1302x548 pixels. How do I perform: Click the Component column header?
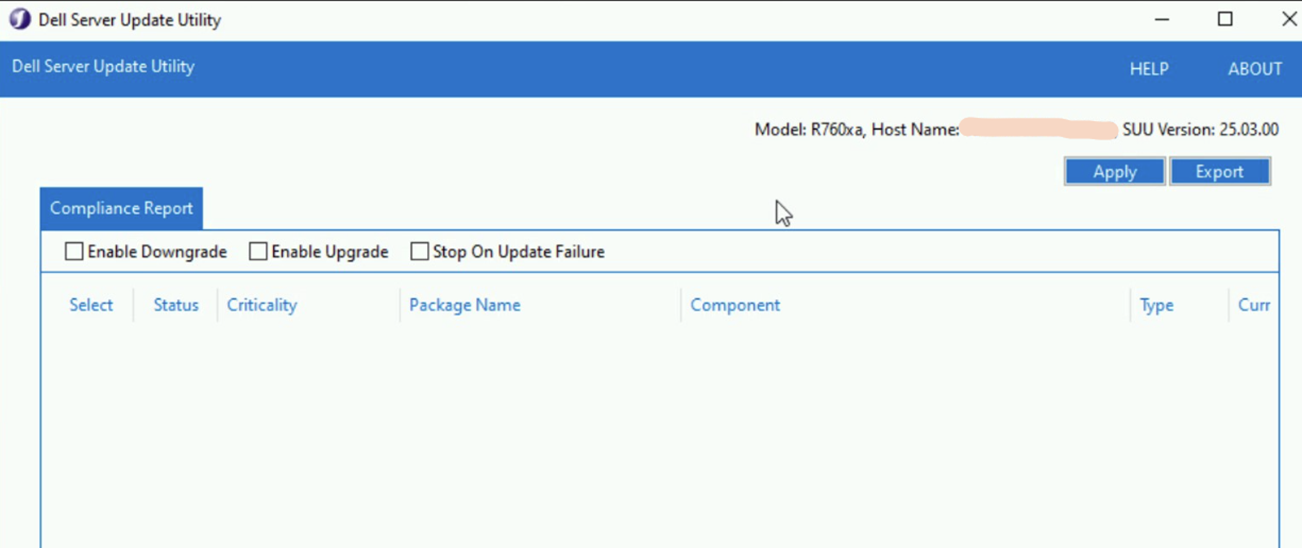click(735, 305)
